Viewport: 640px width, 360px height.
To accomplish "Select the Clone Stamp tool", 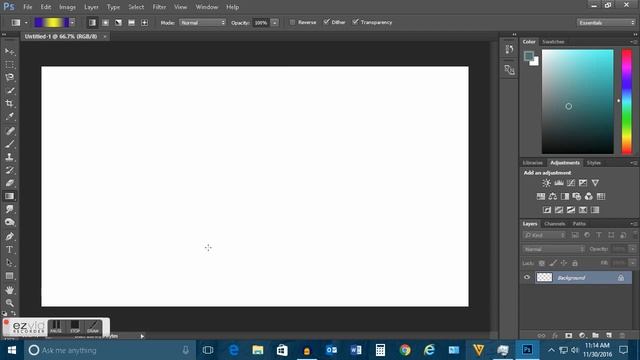I will (9, 157).
